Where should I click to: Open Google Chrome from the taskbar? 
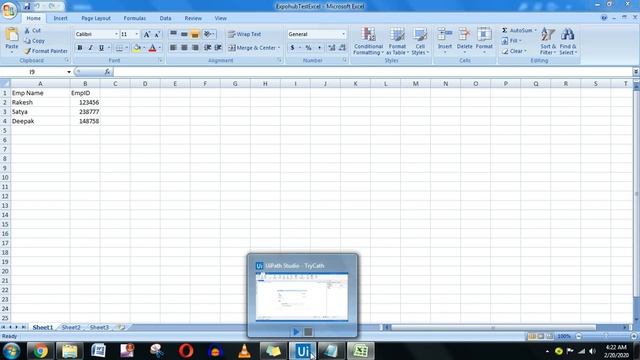(x=40, y=351)
